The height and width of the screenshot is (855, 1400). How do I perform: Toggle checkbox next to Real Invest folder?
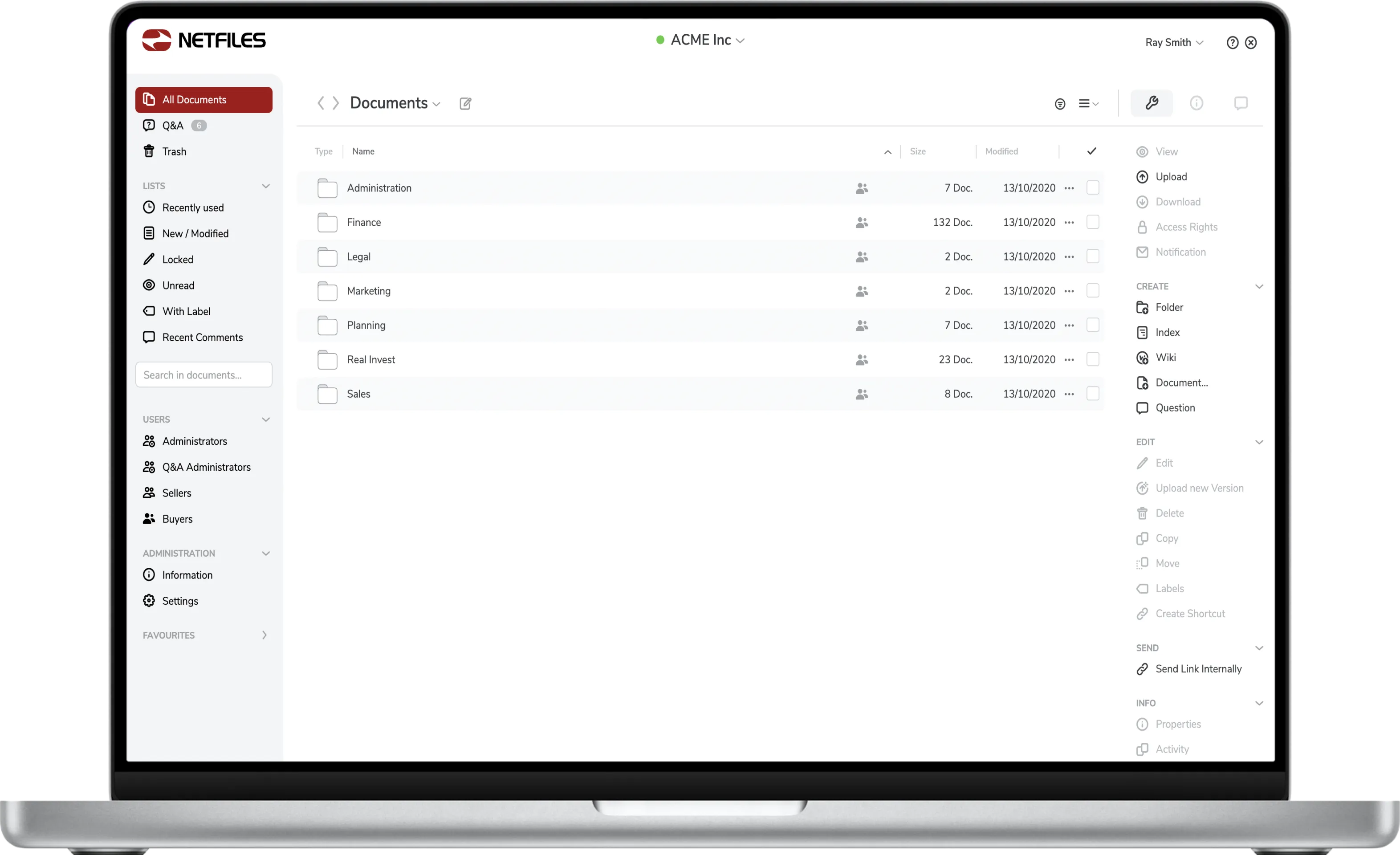1093,359
